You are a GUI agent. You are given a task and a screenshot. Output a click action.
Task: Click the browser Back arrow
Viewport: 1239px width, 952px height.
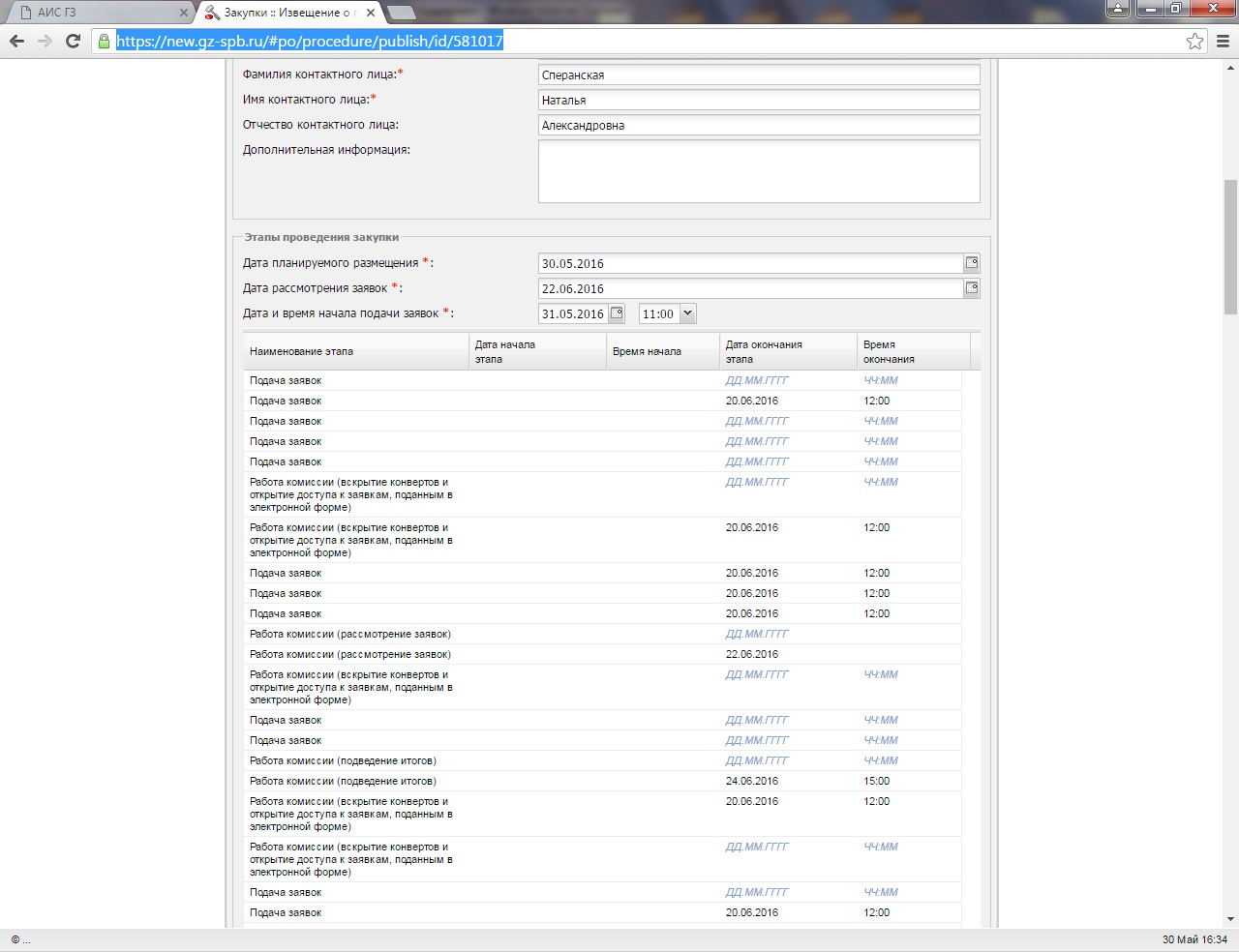point(16,41)
